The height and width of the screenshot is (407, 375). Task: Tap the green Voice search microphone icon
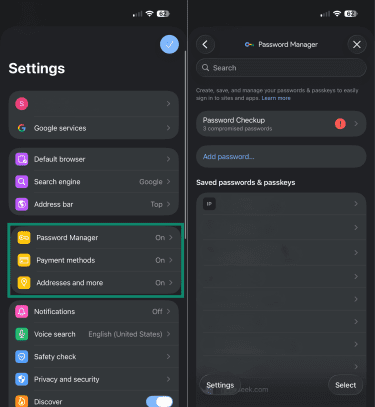[22, 334]
